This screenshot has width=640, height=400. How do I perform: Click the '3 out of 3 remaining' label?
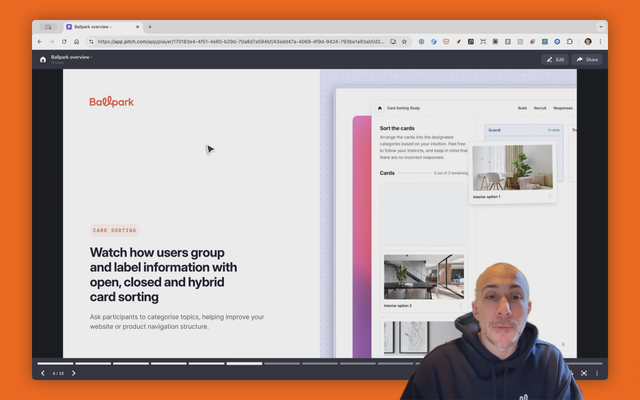click(451, 173)
